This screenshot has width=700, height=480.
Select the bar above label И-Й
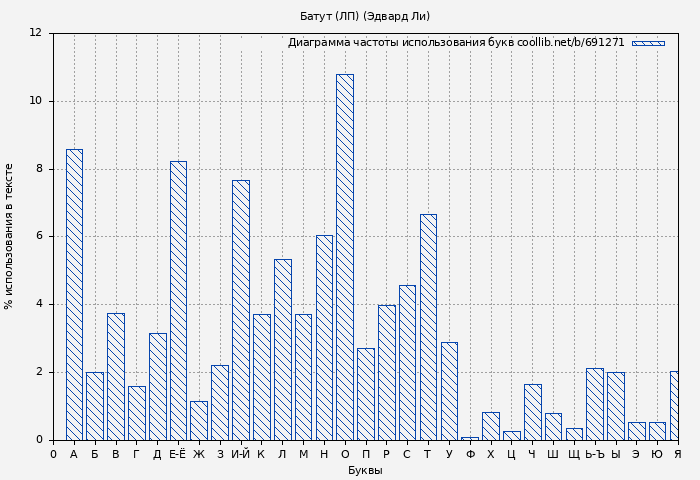point(241,310)
